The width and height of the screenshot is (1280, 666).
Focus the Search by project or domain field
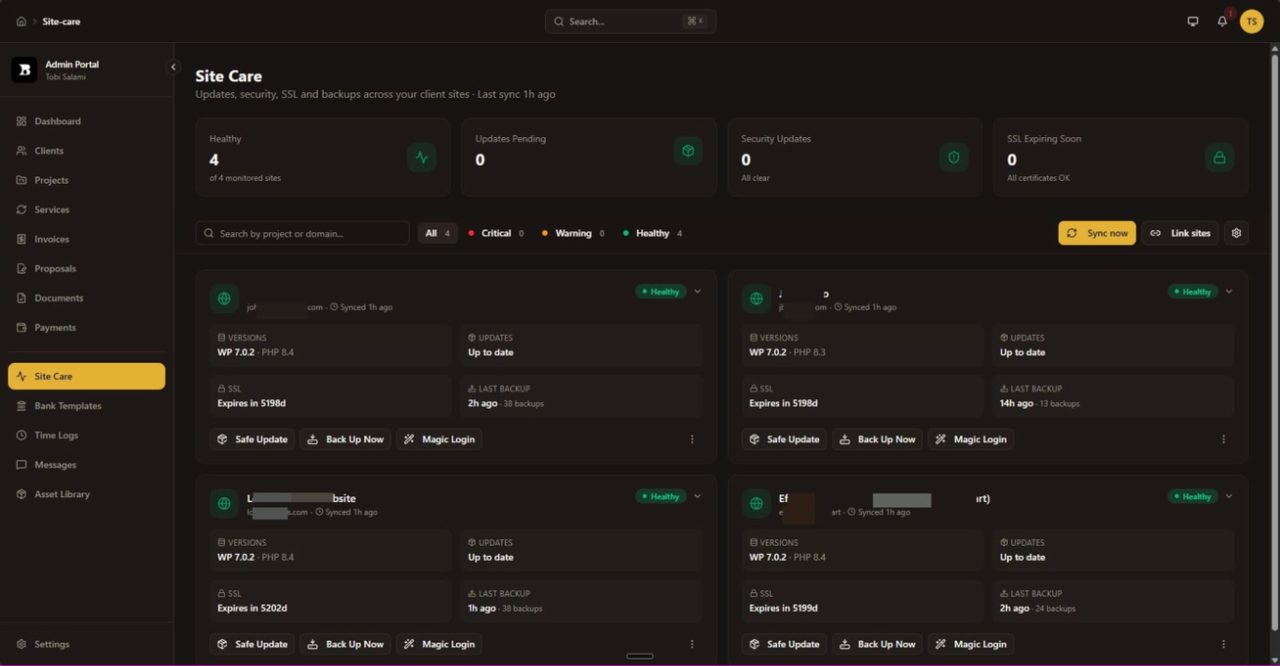pos(302,233)
